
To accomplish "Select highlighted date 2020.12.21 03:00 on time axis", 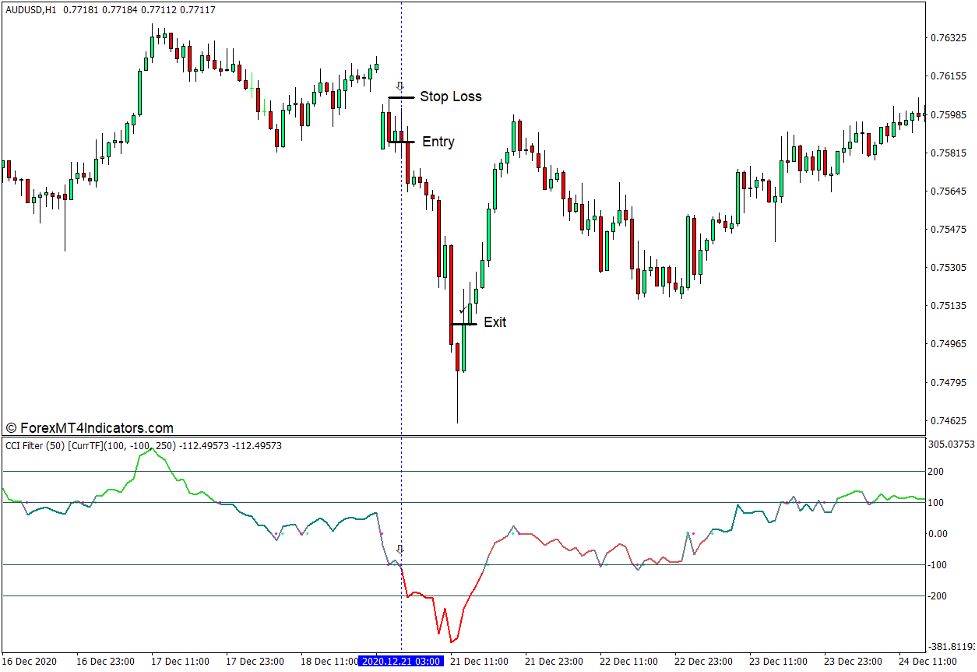I will (x=401, y=662).
